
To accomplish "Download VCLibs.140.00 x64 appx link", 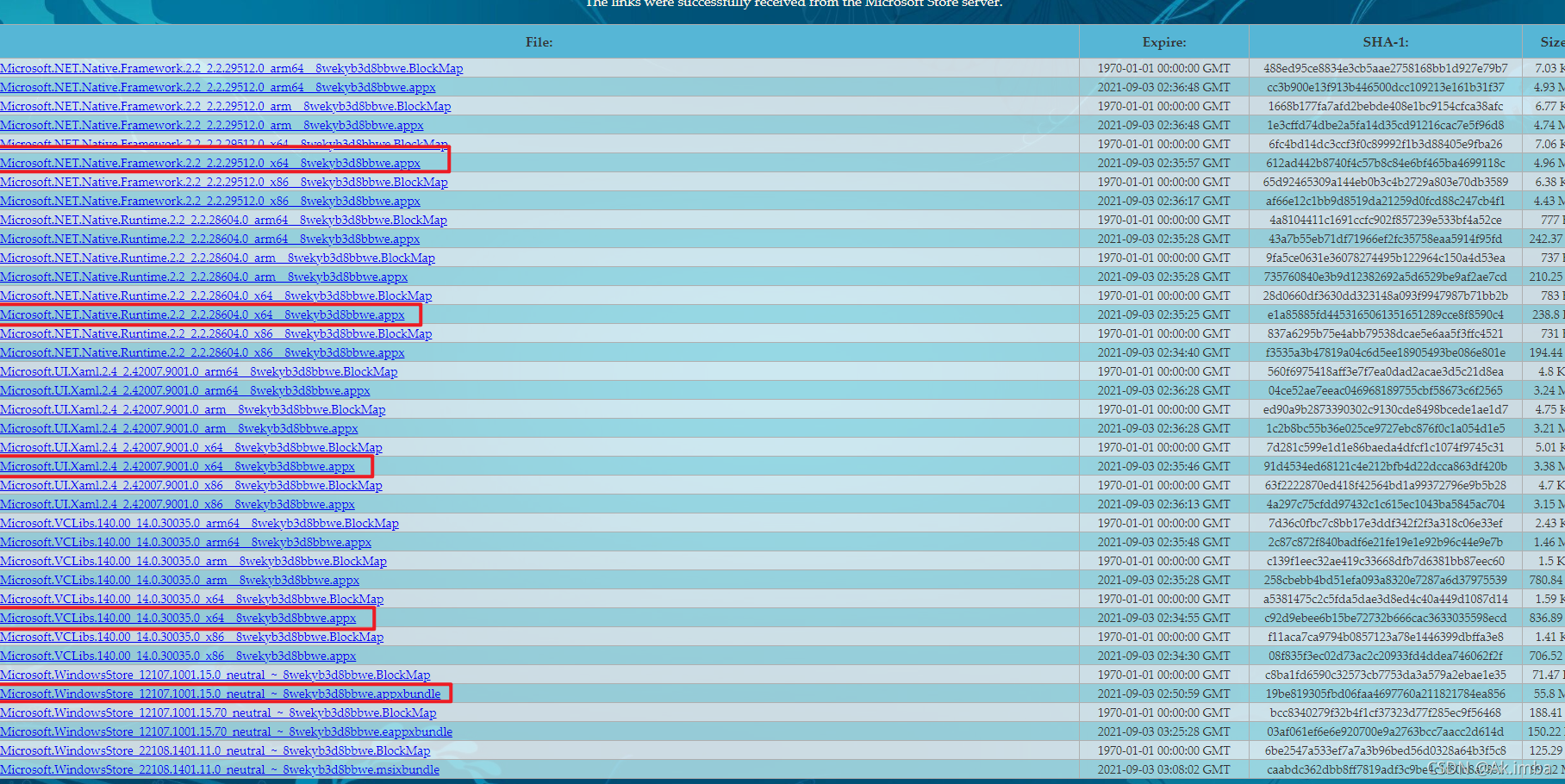I will [x=178, y=618].
